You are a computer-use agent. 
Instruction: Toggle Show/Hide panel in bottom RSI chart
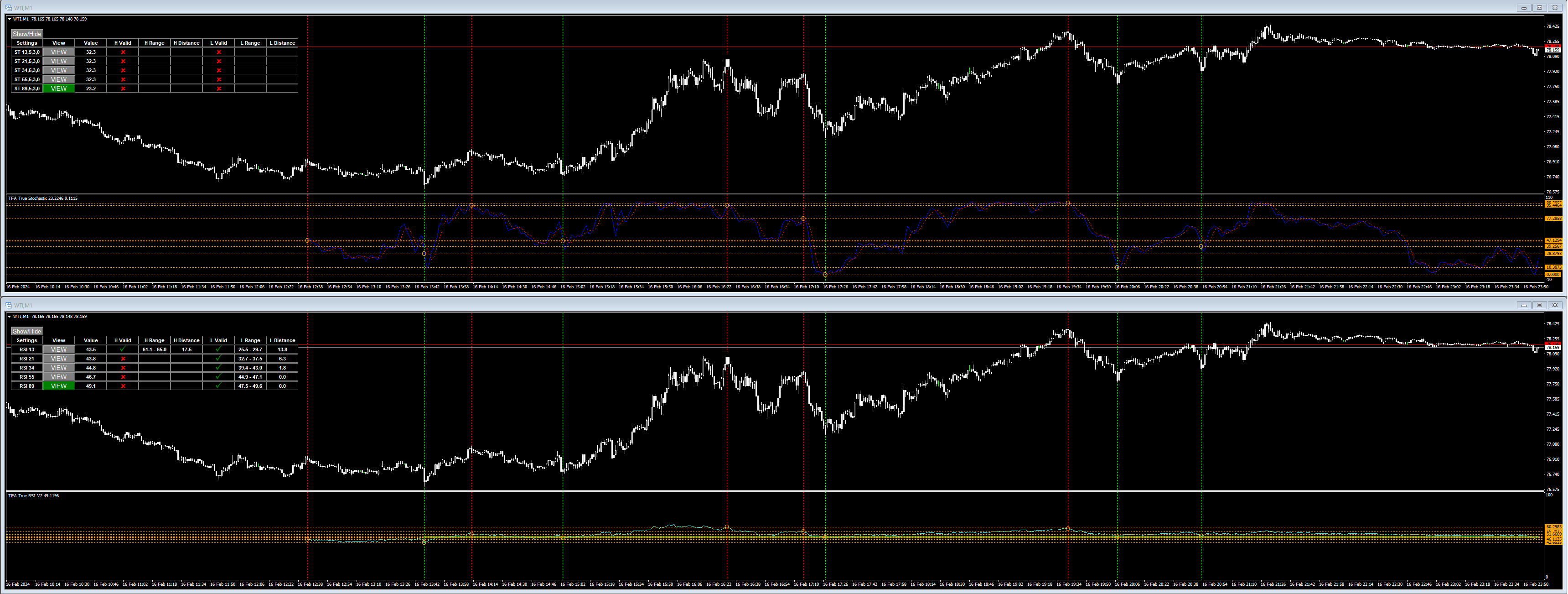click(27, 331)
